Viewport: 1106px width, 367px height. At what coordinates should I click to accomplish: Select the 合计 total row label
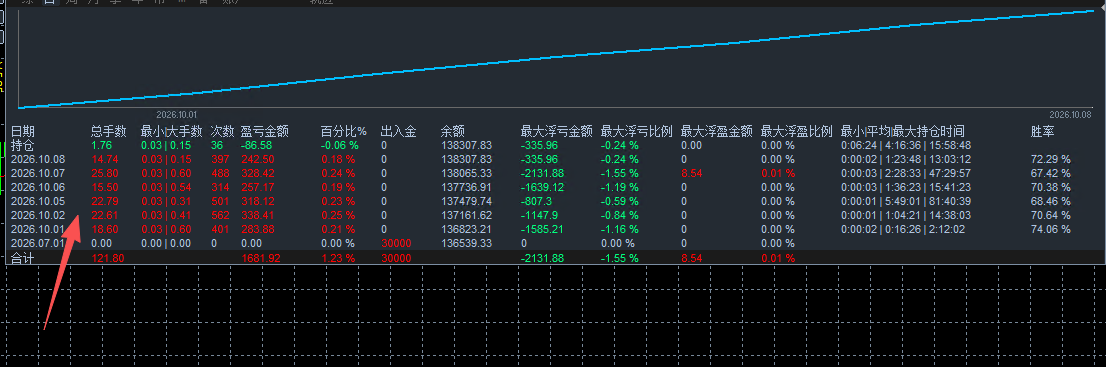click(x=23, y=259)
